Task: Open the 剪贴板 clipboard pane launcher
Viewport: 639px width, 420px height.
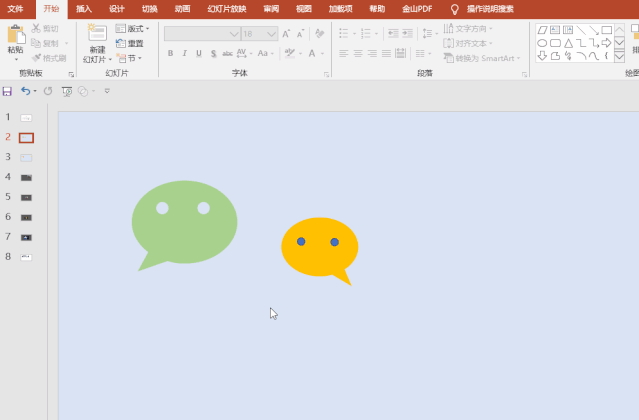Action: 71,75
